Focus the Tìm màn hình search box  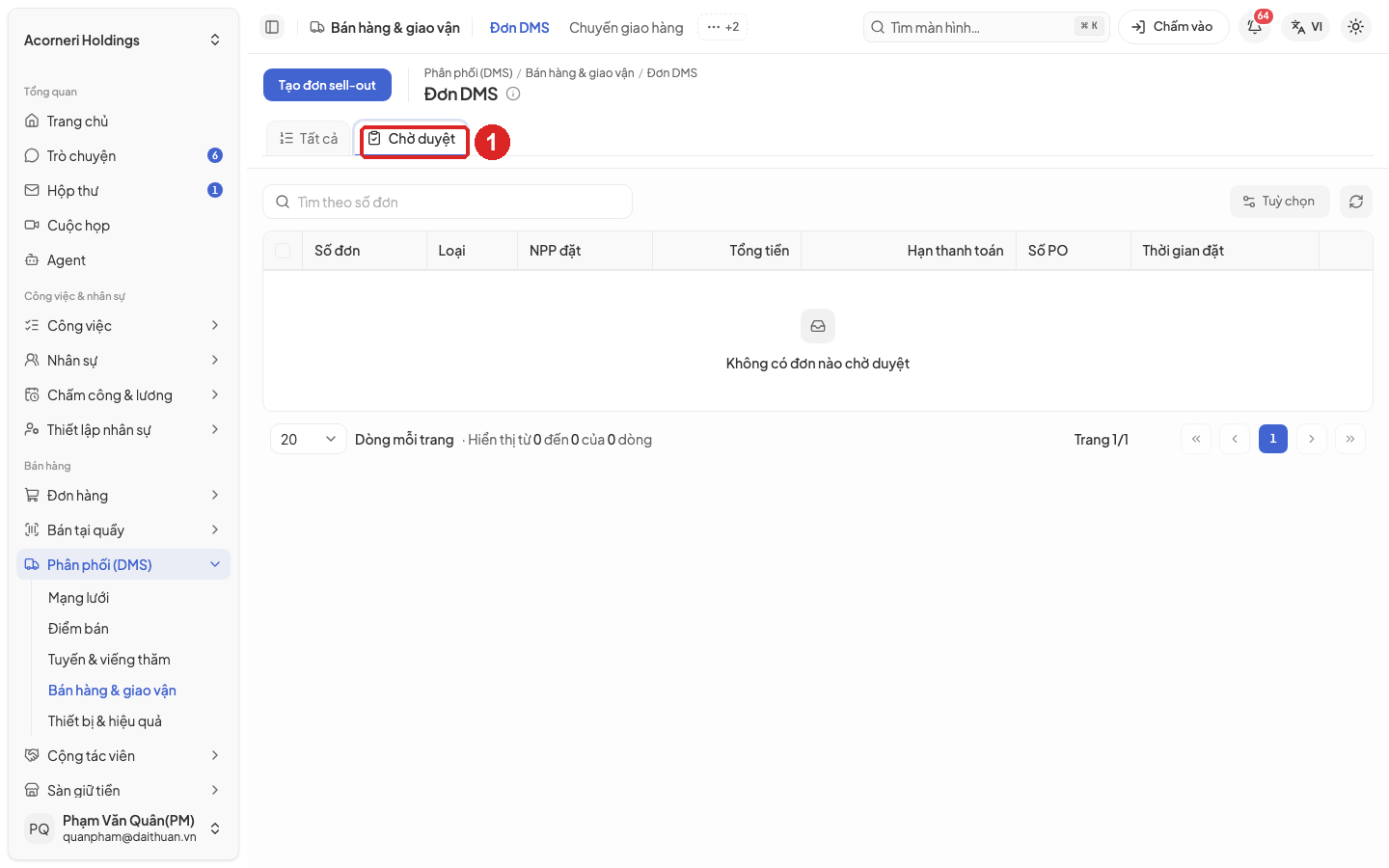click(x=986, y=27)
